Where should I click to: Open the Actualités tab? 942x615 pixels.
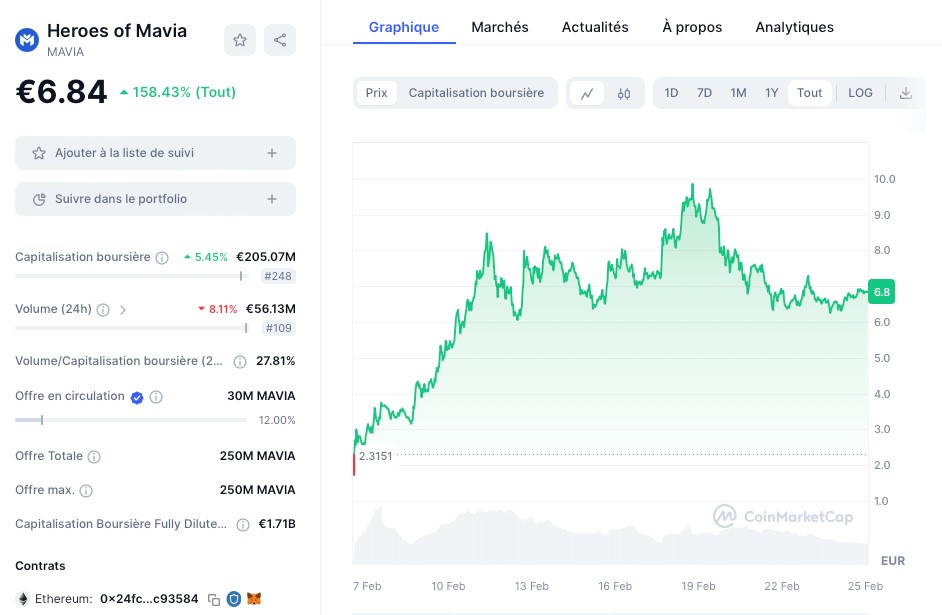click(595, 27)
